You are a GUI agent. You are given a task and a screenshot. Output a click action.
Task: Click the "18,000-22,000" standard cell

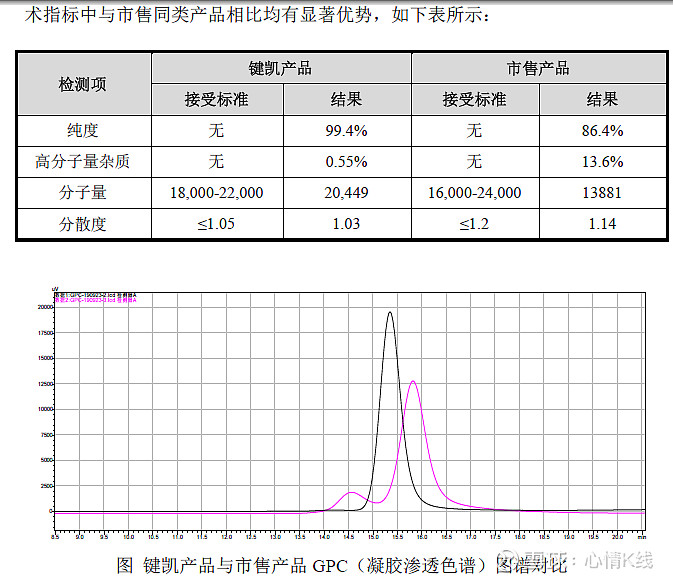pyautogui.click(x=217, y=193)
